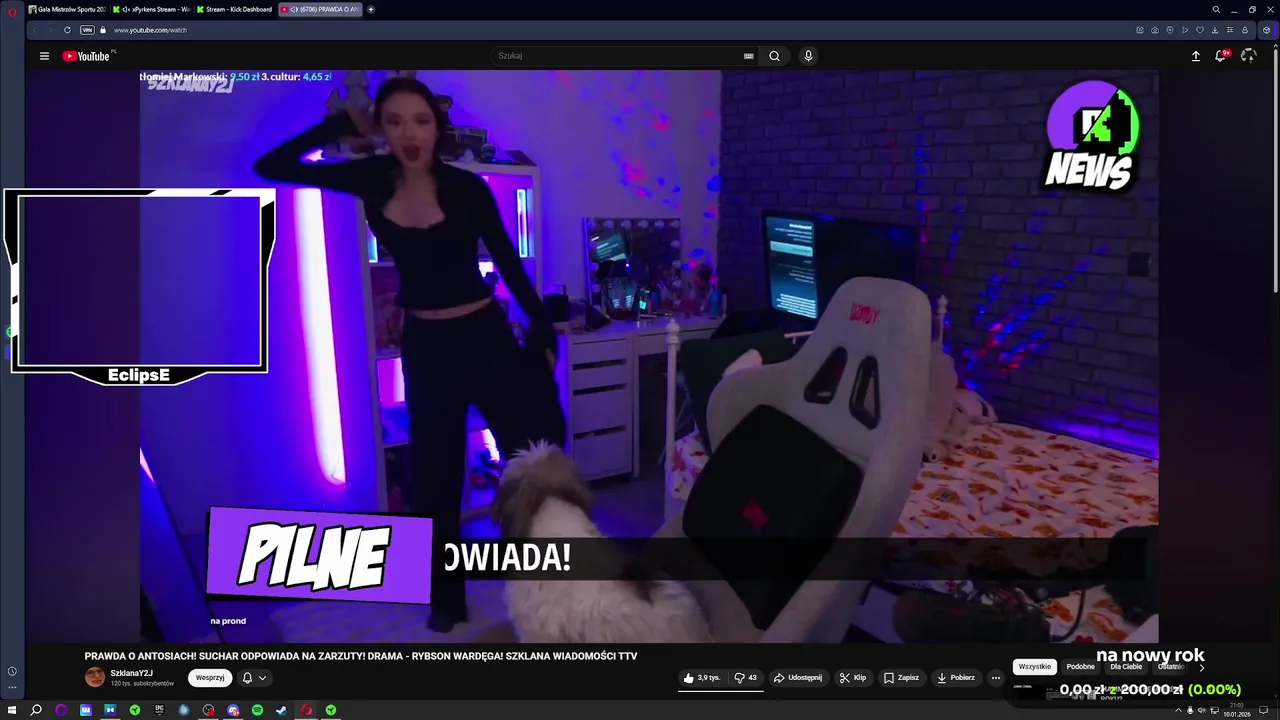Open SzklanaY2J channel avatar
The image size is (1280, 720).
[x=95, y=677]
